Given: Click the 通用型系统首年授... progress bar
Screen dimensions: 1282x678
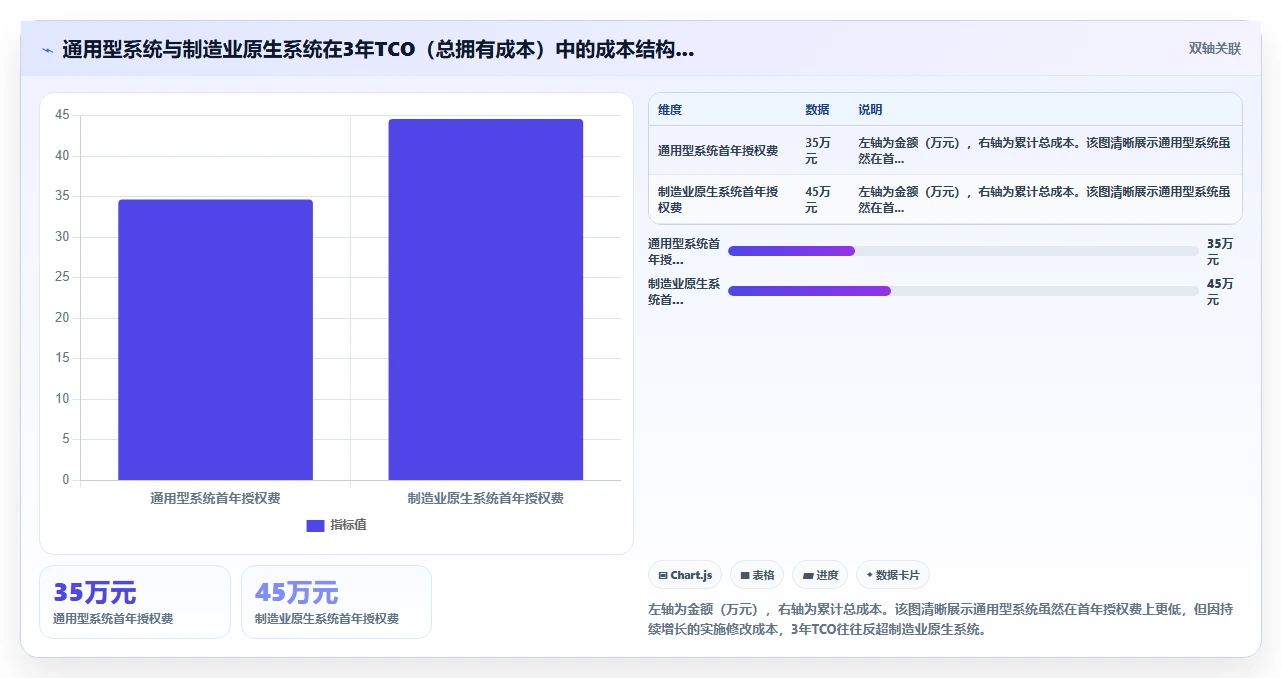Looking at the screenshot, I should tap(963, 251).
